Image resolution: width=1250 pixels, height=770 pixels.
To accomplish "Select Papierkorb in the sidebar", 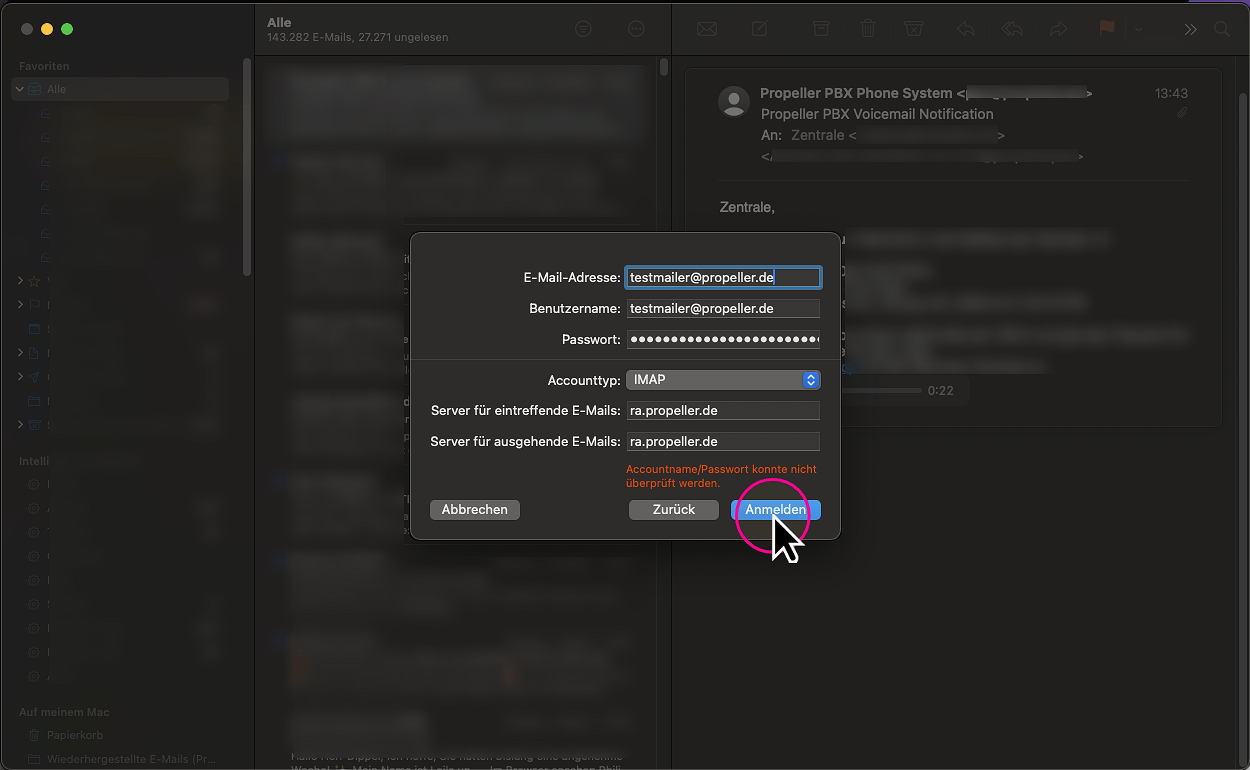I will click(76, 735).
